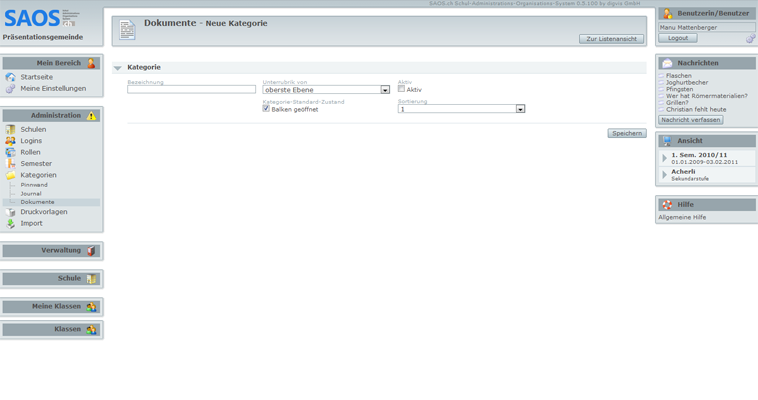
Task: Click the settings icon beside Logout
Action: 750,38
